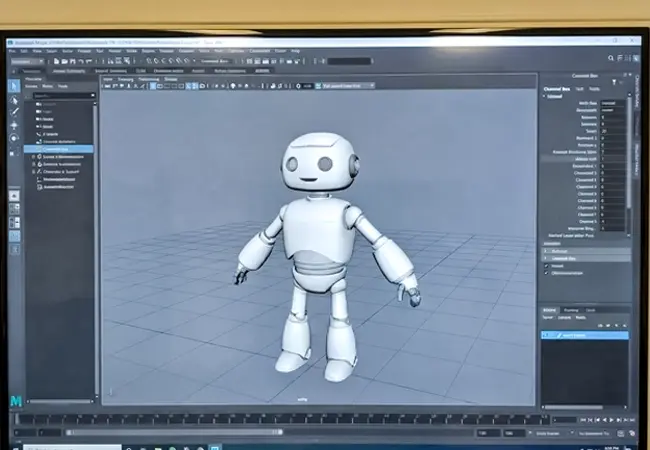Toggle visibility box on the highlighted layer row
Screen dimensions: 650x450
[546, 335]
